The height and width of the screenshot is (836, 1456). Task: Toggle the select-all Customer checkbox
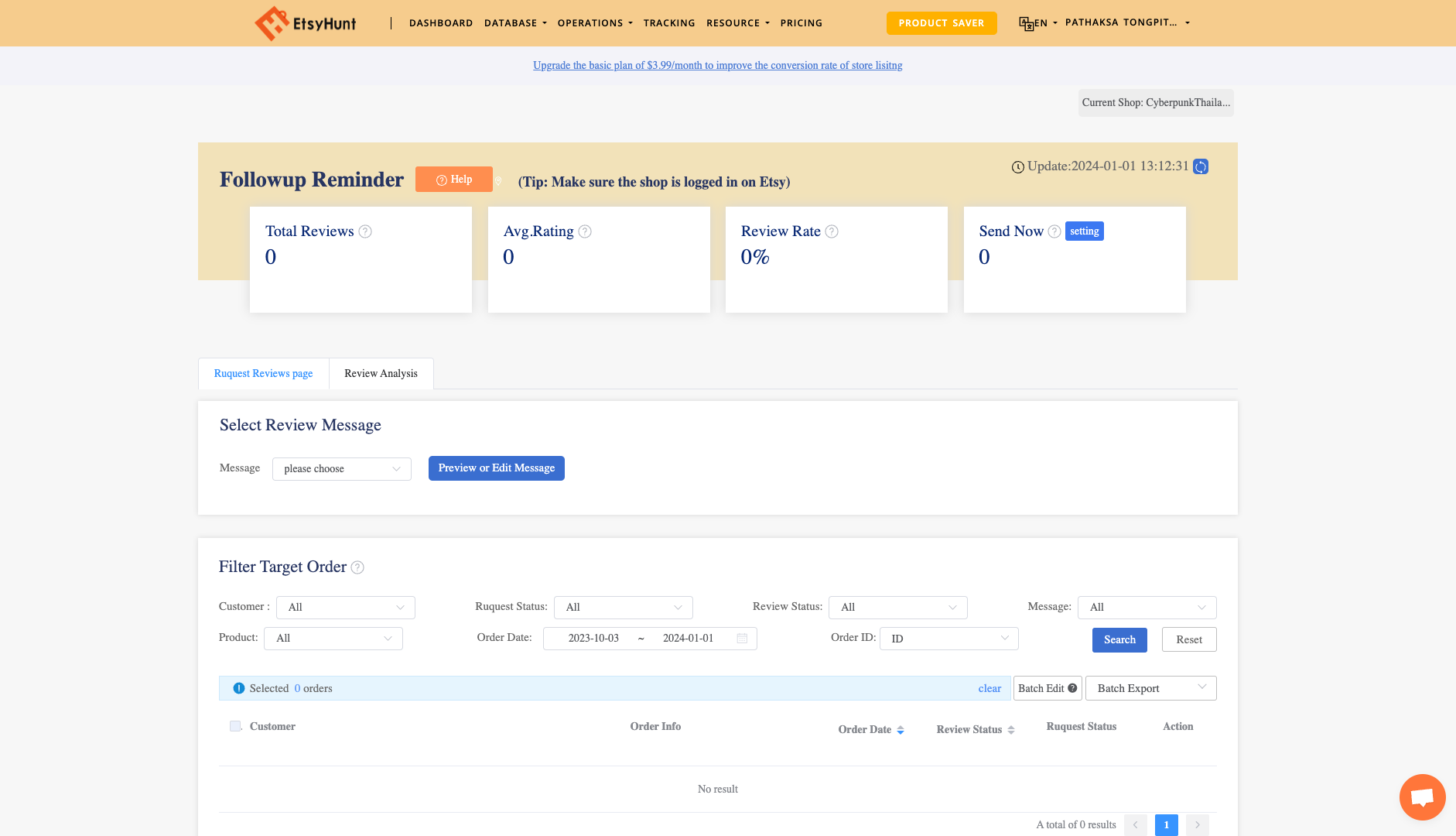[235, 726]
